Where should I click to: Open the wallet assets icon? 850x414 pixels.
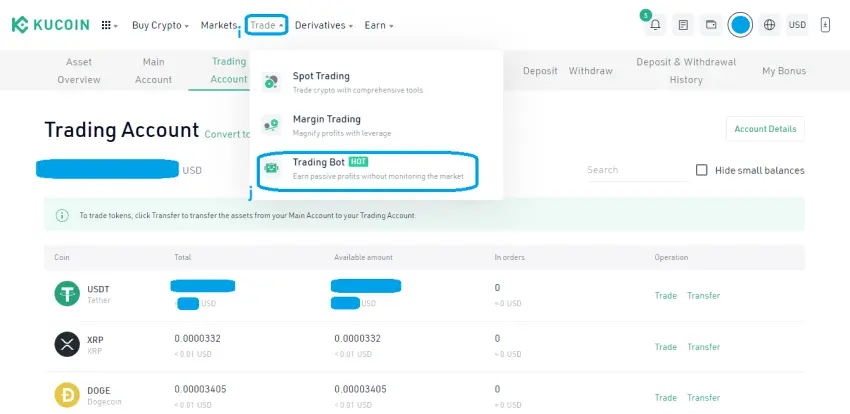711,25
